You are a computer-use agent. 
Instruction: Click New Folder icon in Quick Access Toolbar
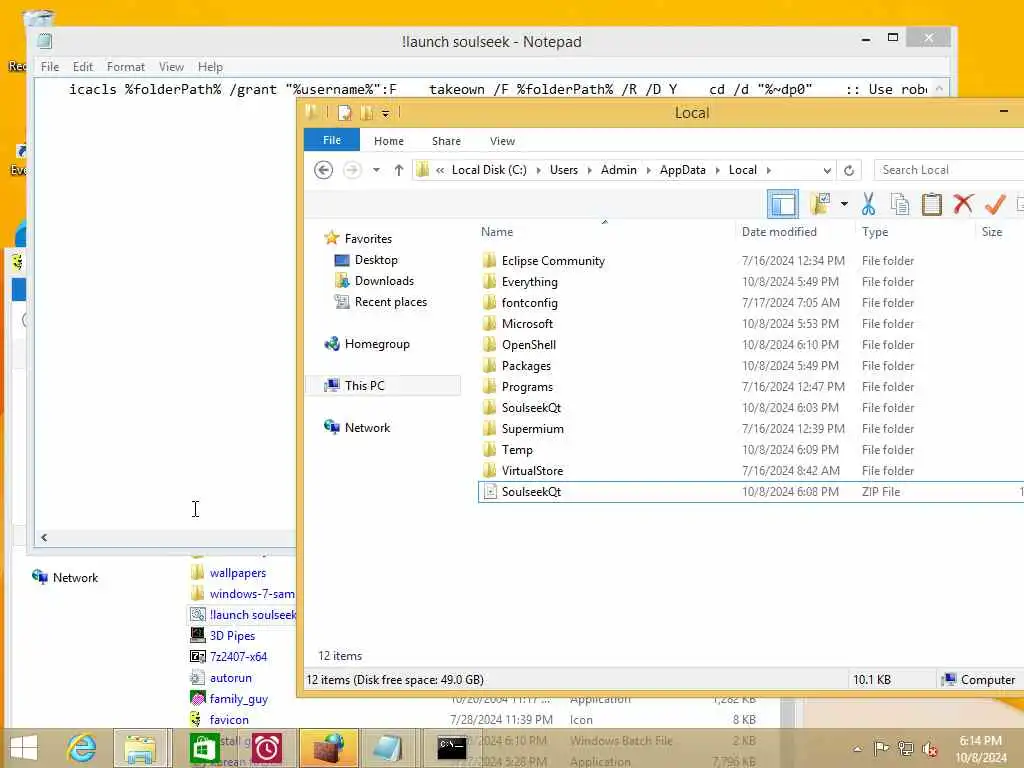pos(367,113)
